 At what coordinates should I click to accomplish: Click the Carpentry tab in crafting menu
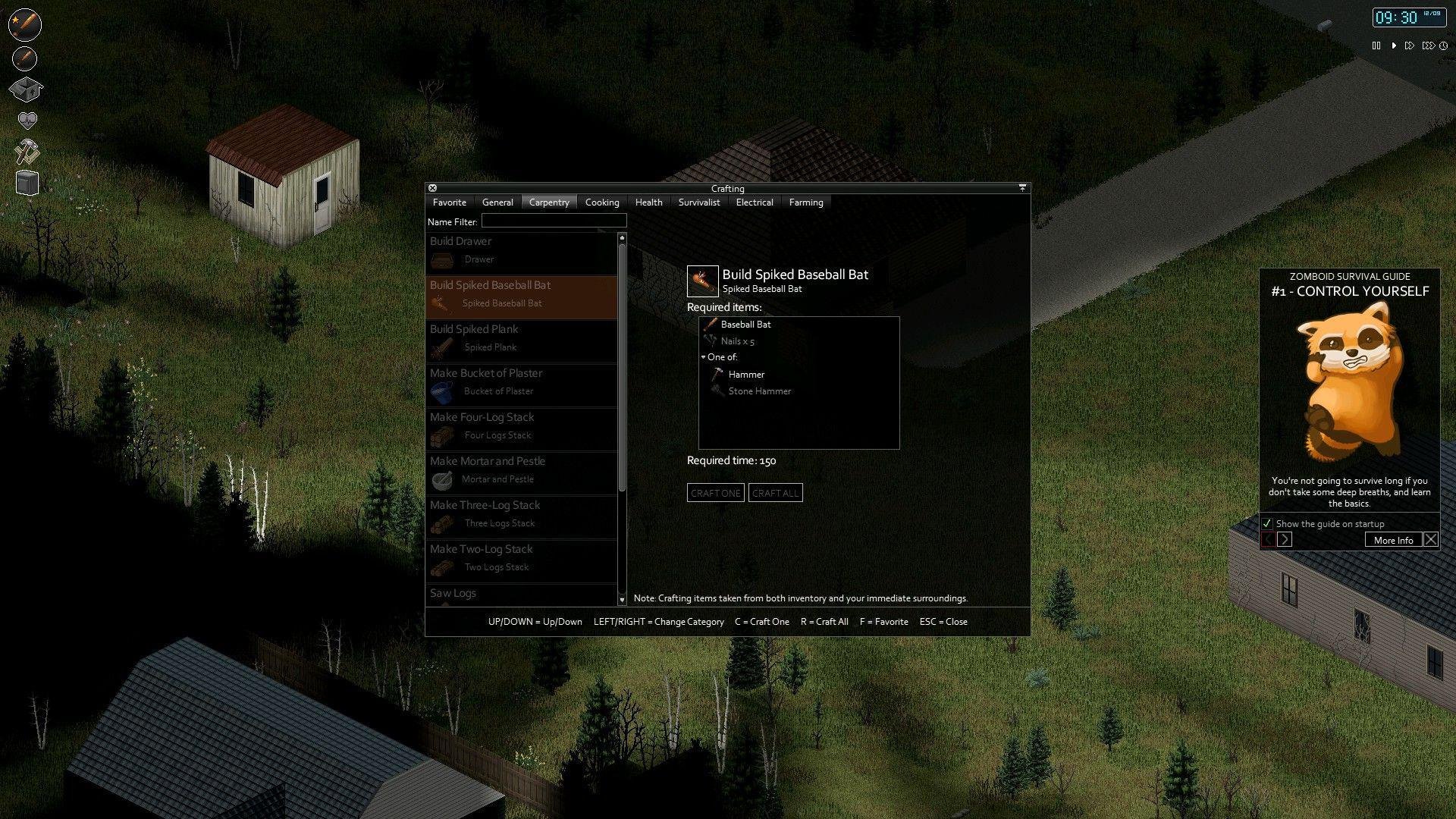(x=549, y=202)
